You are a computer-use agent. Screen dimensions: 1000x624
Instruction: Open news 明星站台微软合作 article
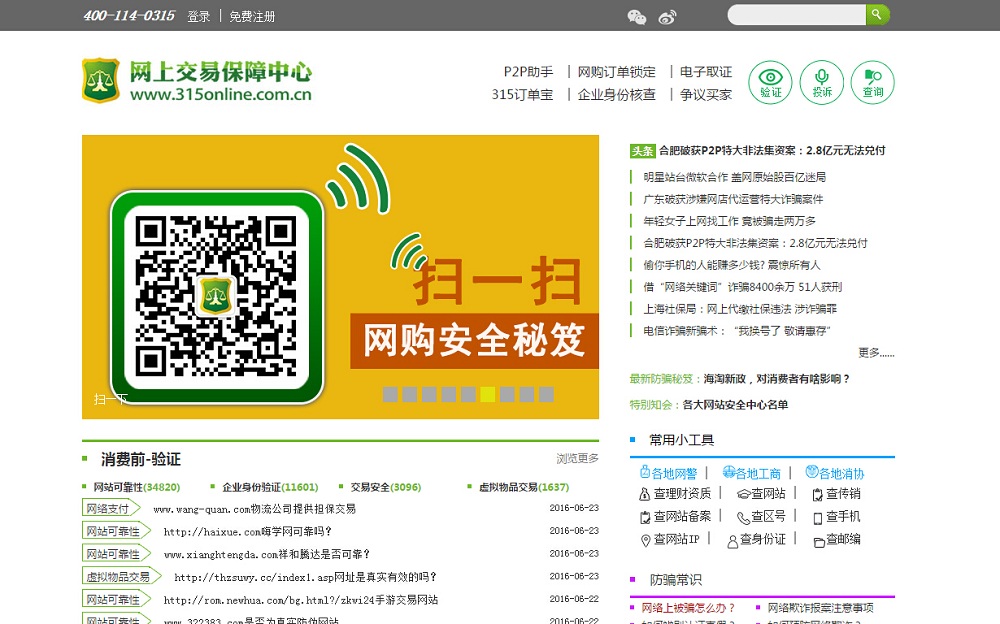pos(734,177)
